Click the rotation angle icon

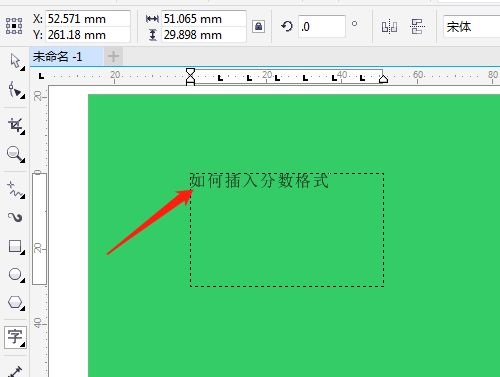(x=287, y=26)
